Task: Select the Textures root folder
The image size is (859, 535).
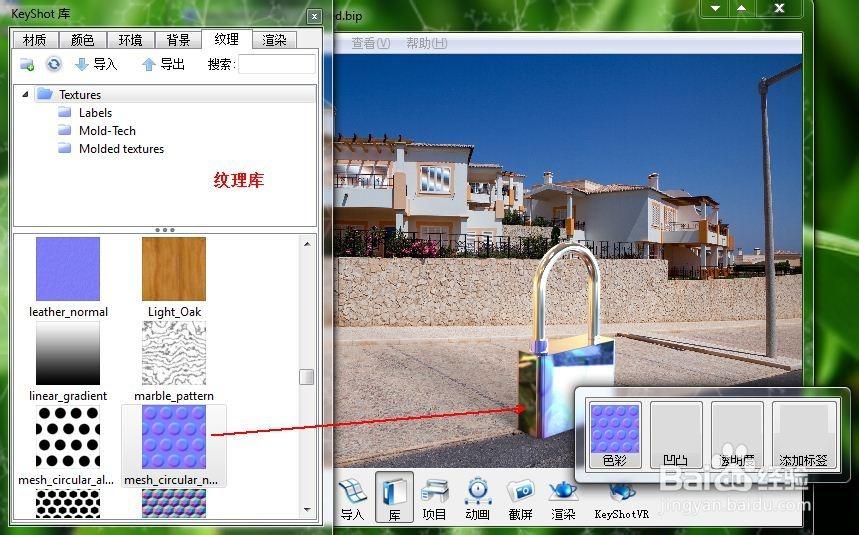Action: tap(80, 95)
